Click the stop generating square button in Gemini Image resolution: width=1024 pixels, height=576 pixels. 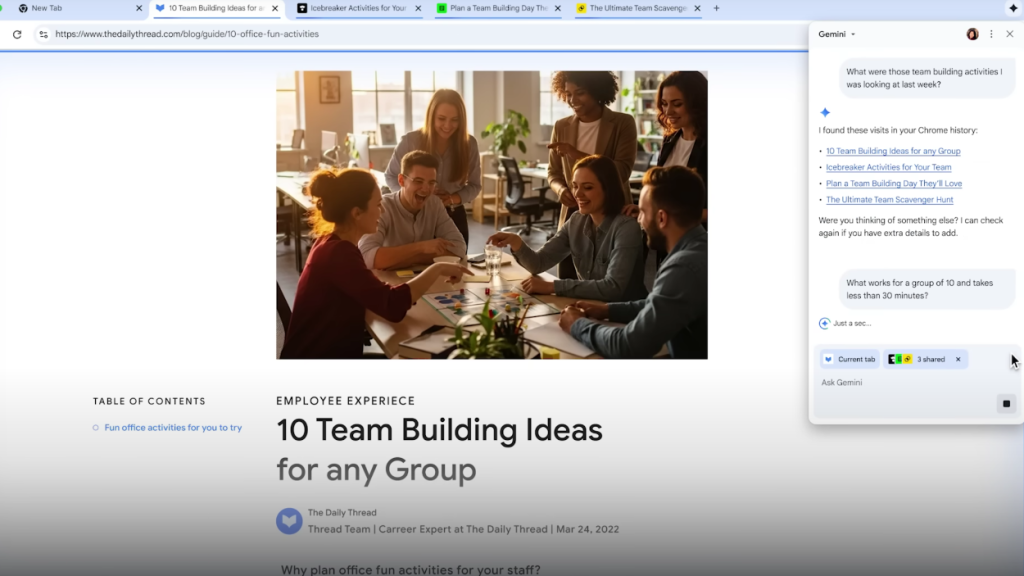(x=1006, y=403)
